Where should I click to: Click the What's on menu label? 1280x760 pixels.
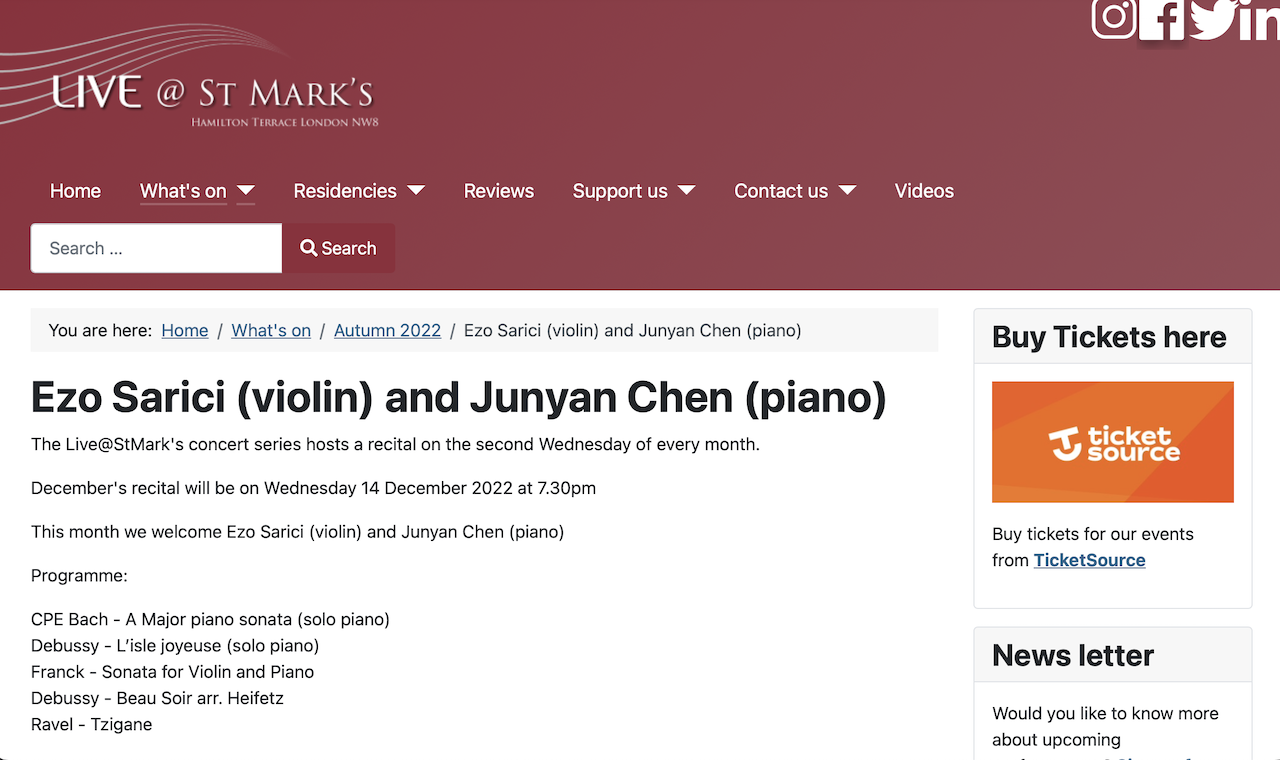[183, 191]
